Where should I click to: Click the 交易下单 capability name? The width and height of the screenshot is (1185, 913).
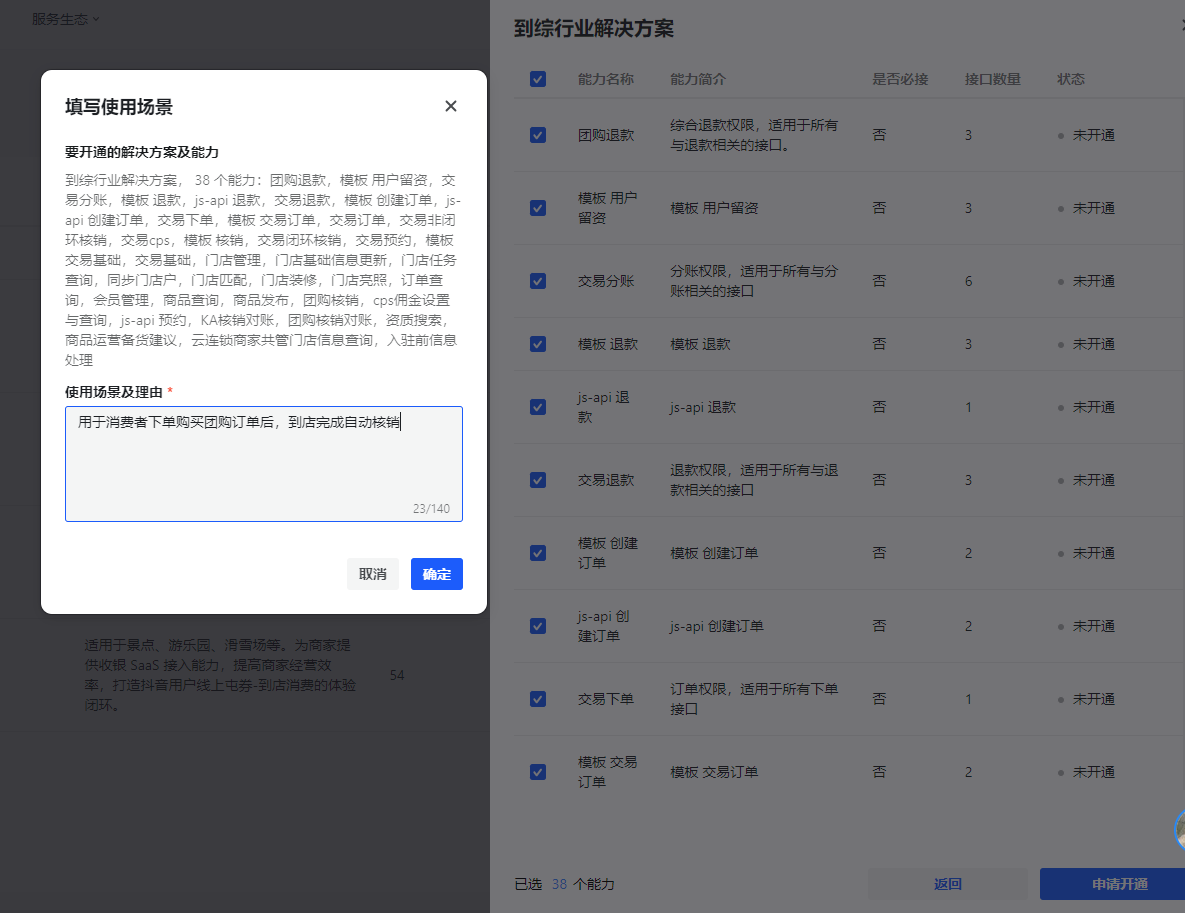click(606, 699)
